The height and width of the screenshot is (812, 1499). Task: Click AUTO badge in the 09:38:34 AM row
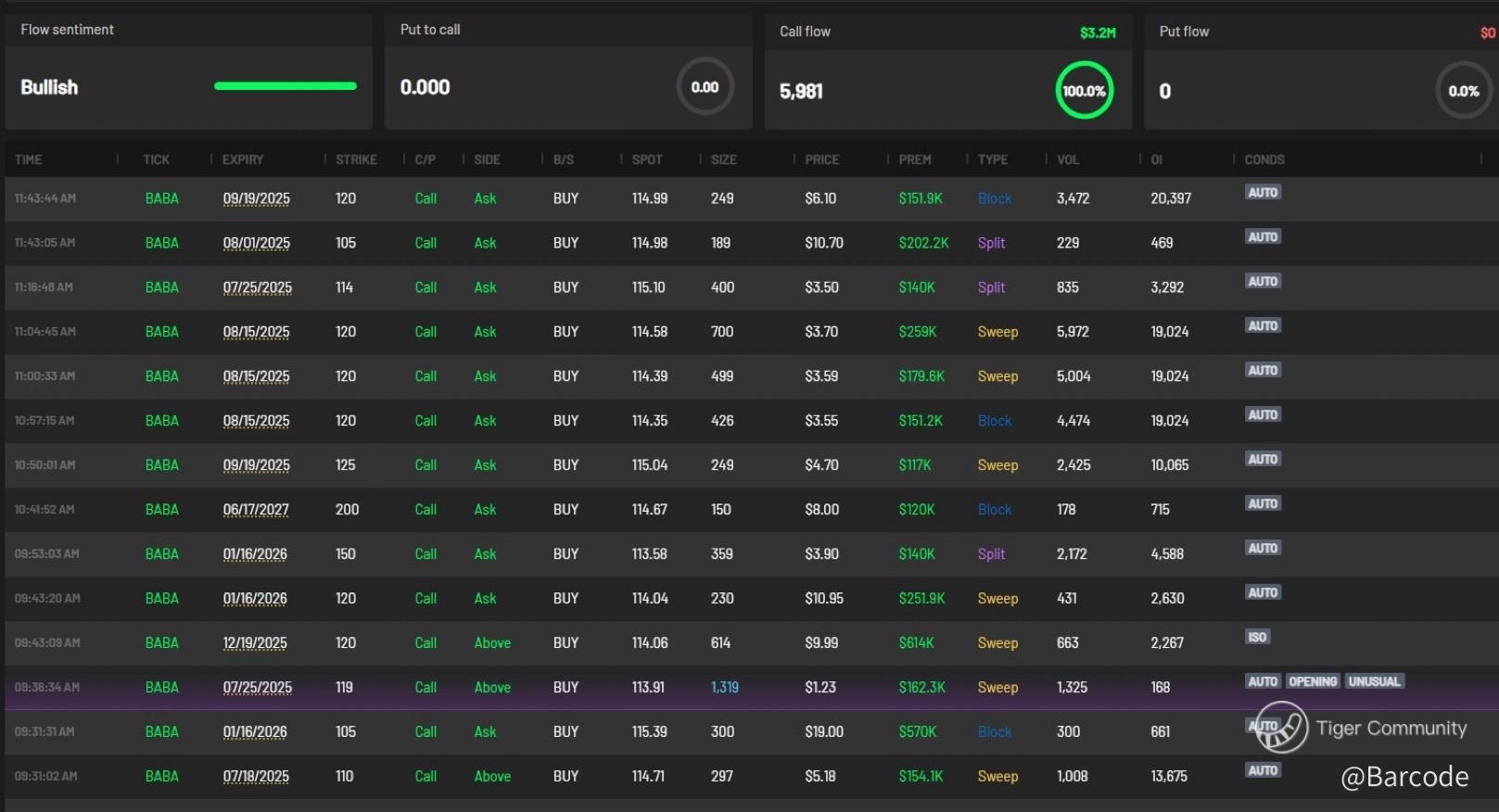1263,681
